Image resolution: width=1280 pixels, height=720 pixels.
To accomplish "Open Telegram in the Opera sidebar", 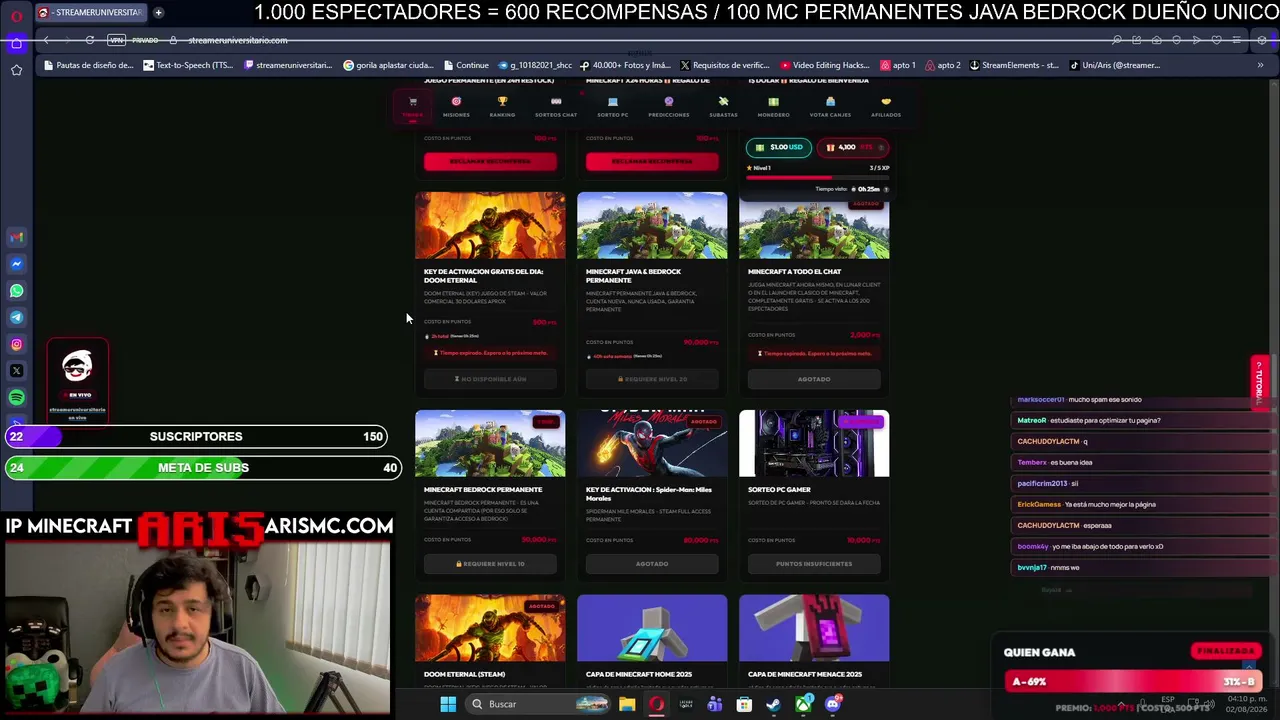I will click(16, 317).
